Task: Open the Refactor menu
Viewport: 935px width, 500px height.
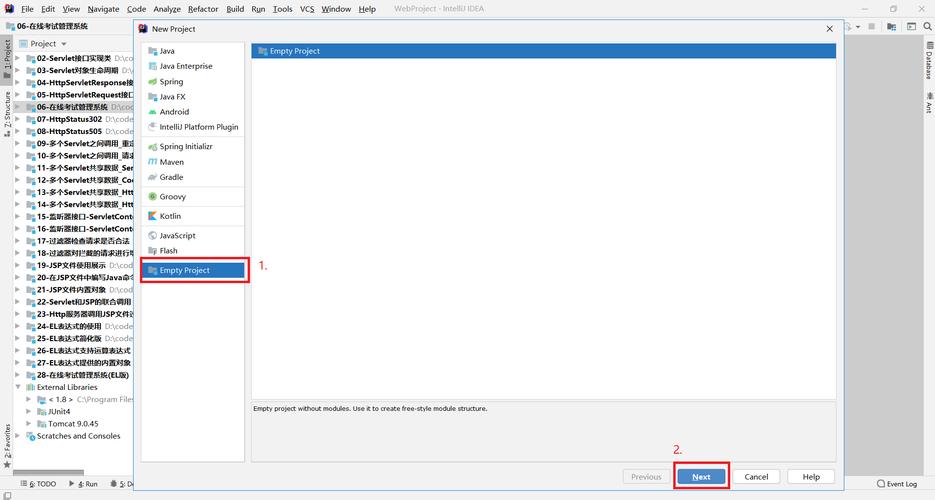Action: [203, 9]
